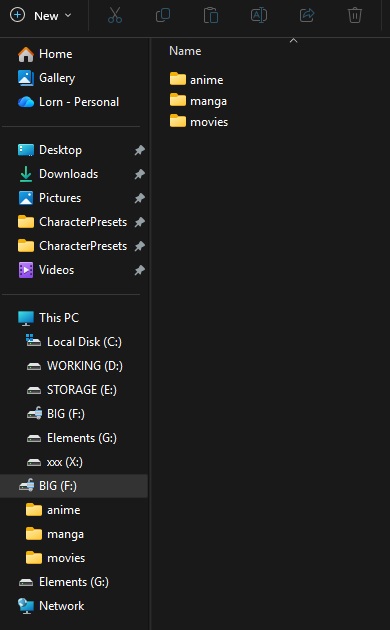Click the pin icon next to first CharacterPresets

click(139, 222)
